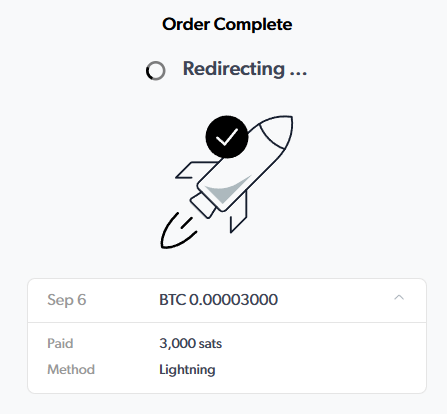Click the rocket's left fin

195,170
